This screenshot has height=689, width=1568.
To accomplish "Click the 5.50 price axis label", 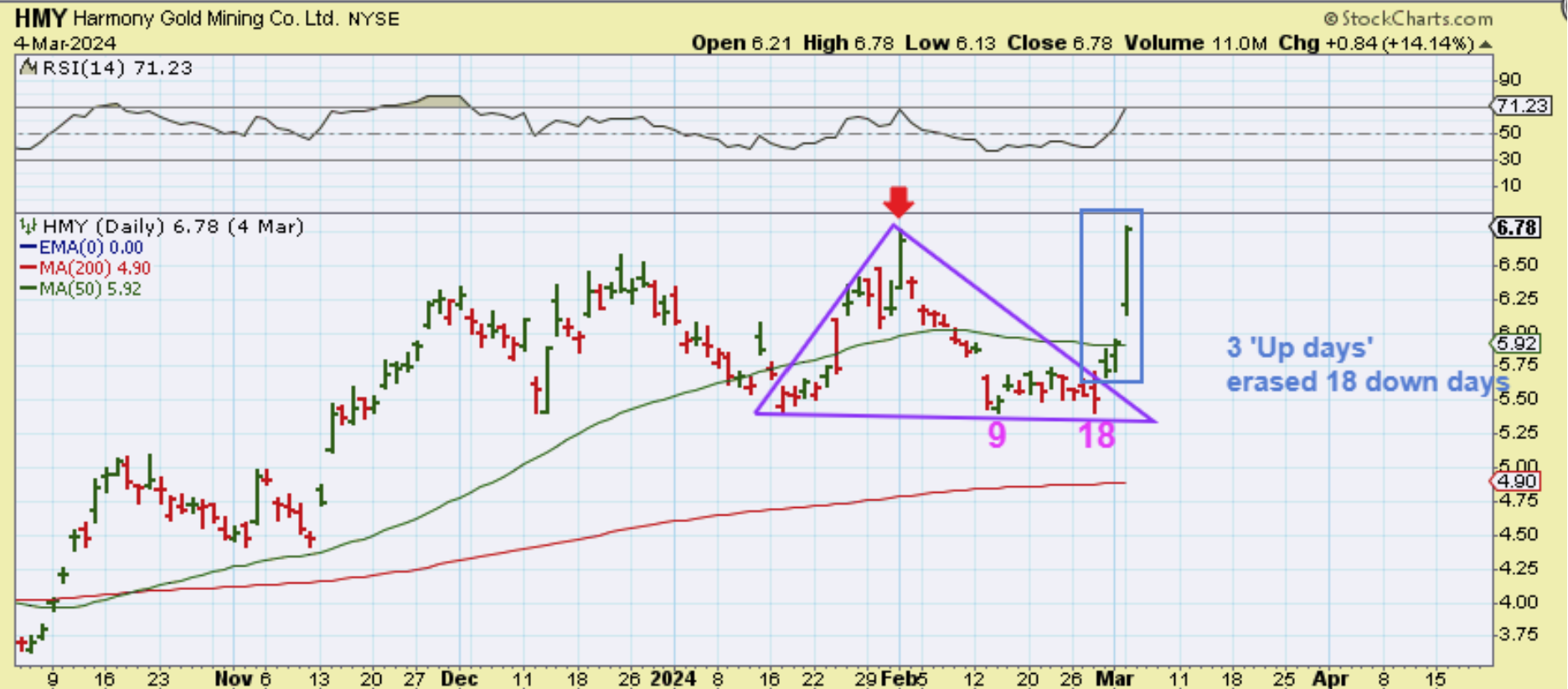I will pos(1518,399).
